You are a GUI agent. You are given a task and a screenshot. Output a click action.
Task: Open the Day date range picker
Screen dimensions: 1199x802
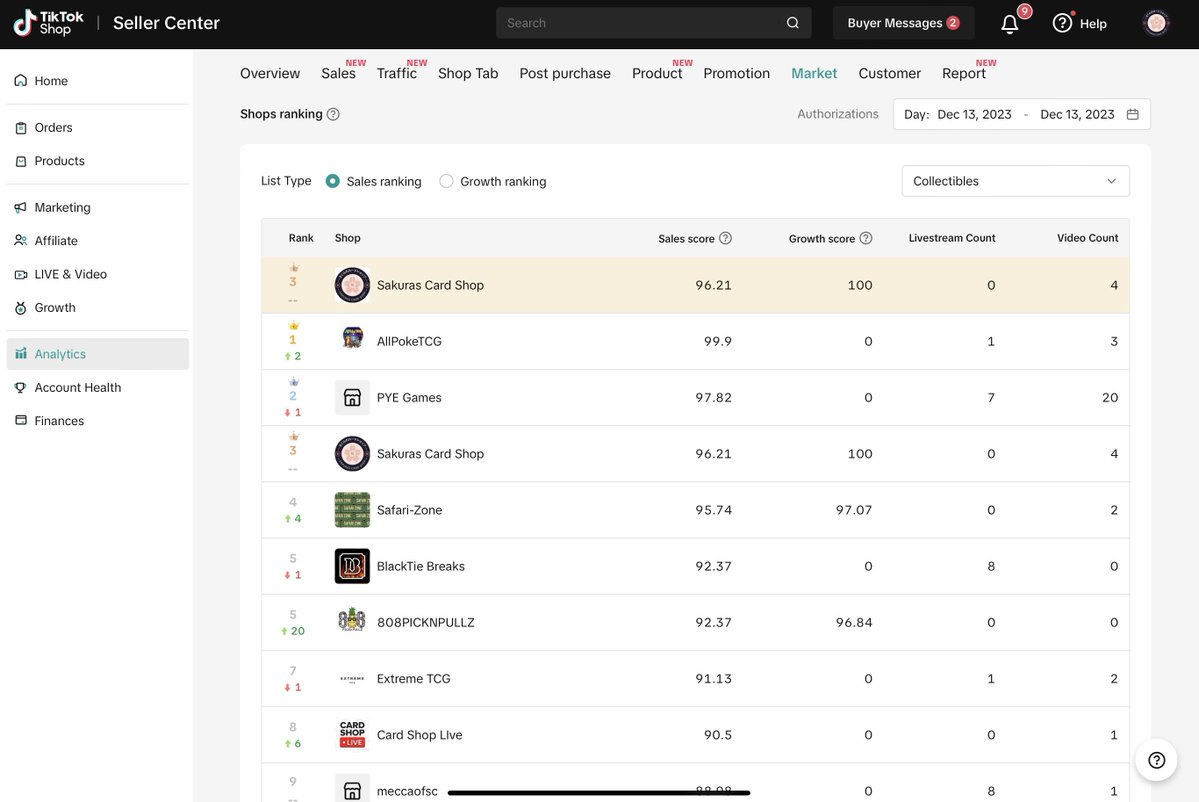click(x=1022, y=114)
